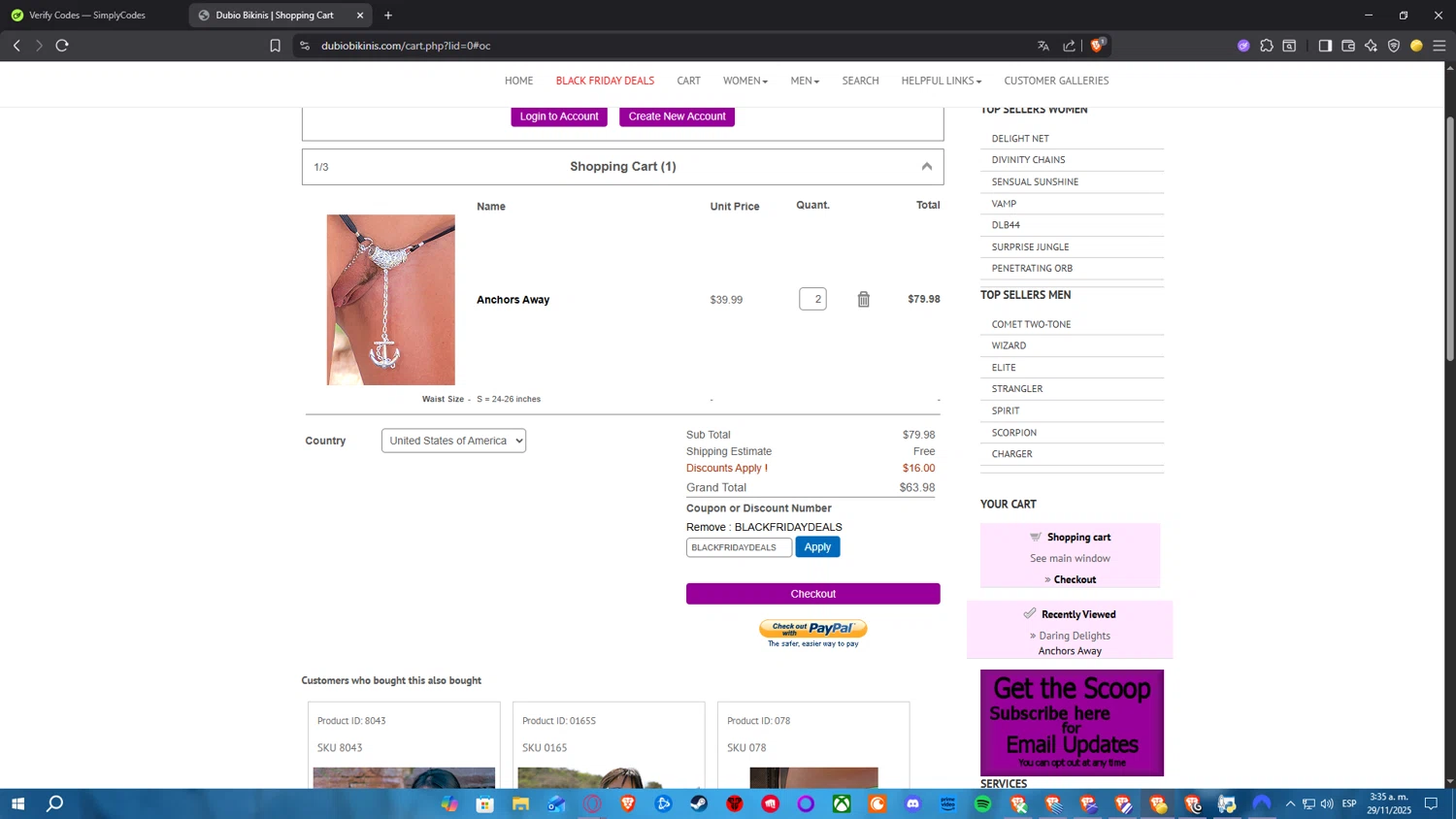Open the Windows notification center
Viewport: 1456px width, 819px height.
pyautogui.click(x=1431, y=803)
